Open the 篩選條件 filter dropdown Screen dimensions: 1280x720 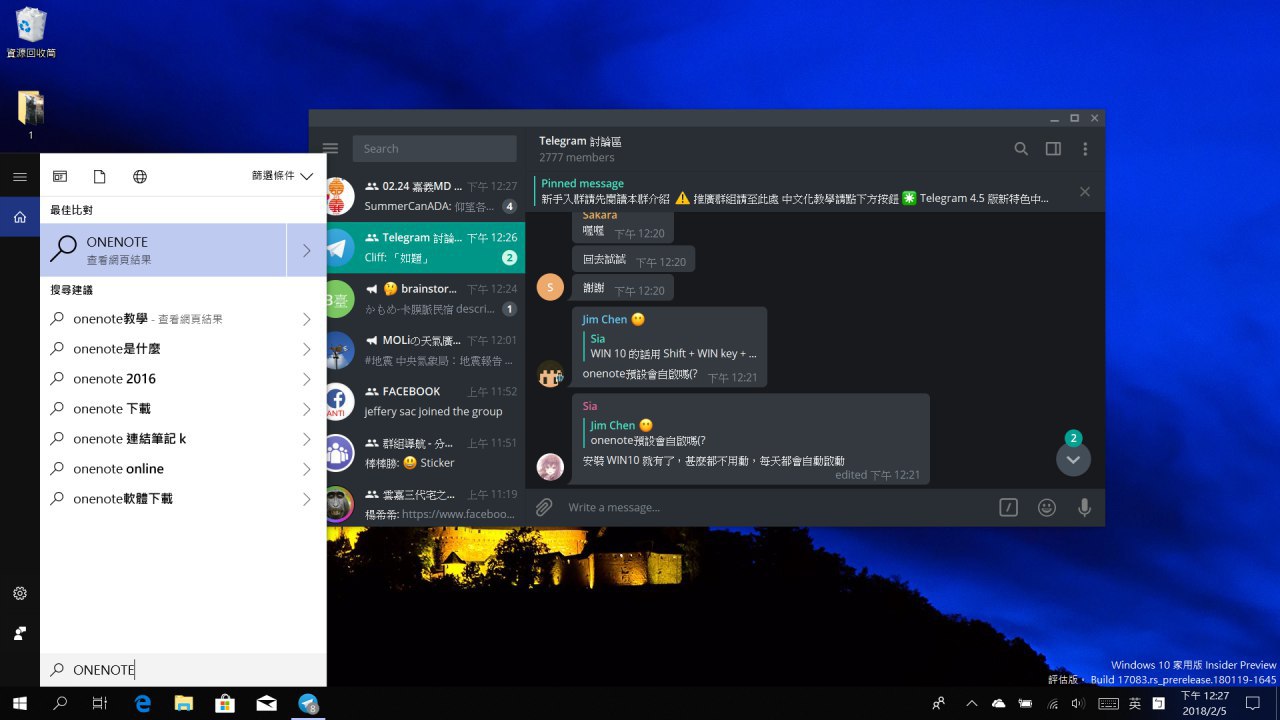(x=282, y=176)
